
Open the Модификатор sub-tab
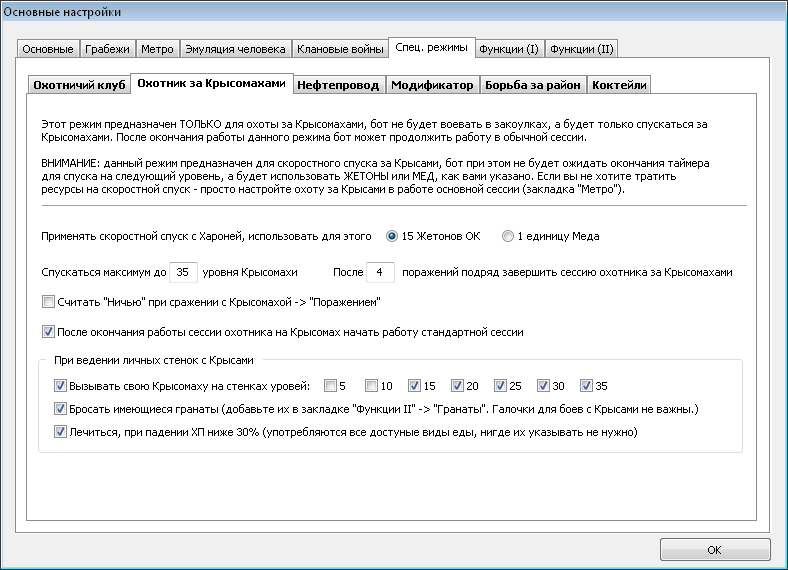pos(432,85)
